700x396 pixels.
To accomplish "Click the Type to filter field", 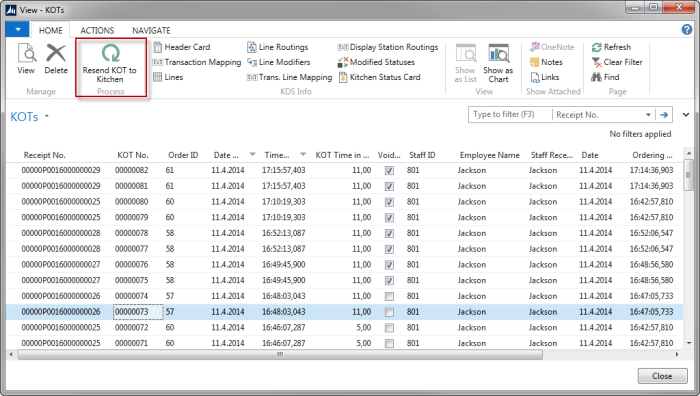I will tap(510, 115).
